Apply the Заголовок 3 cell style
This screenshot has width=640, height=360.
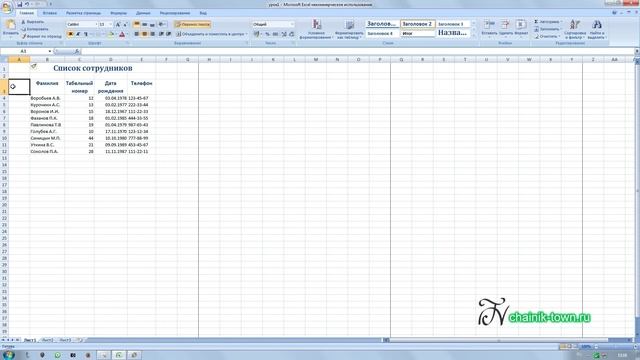(452, 24)
